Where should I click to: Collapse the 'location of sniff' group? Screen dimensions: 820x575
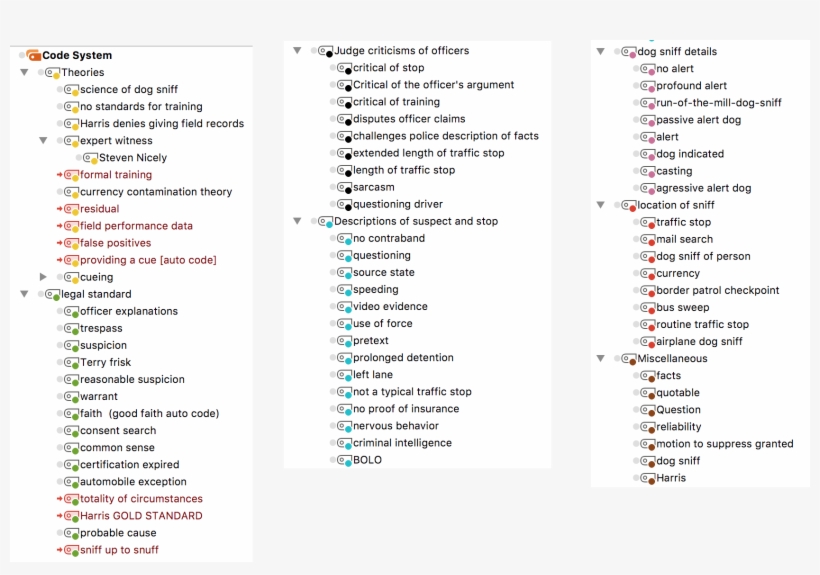600,205
